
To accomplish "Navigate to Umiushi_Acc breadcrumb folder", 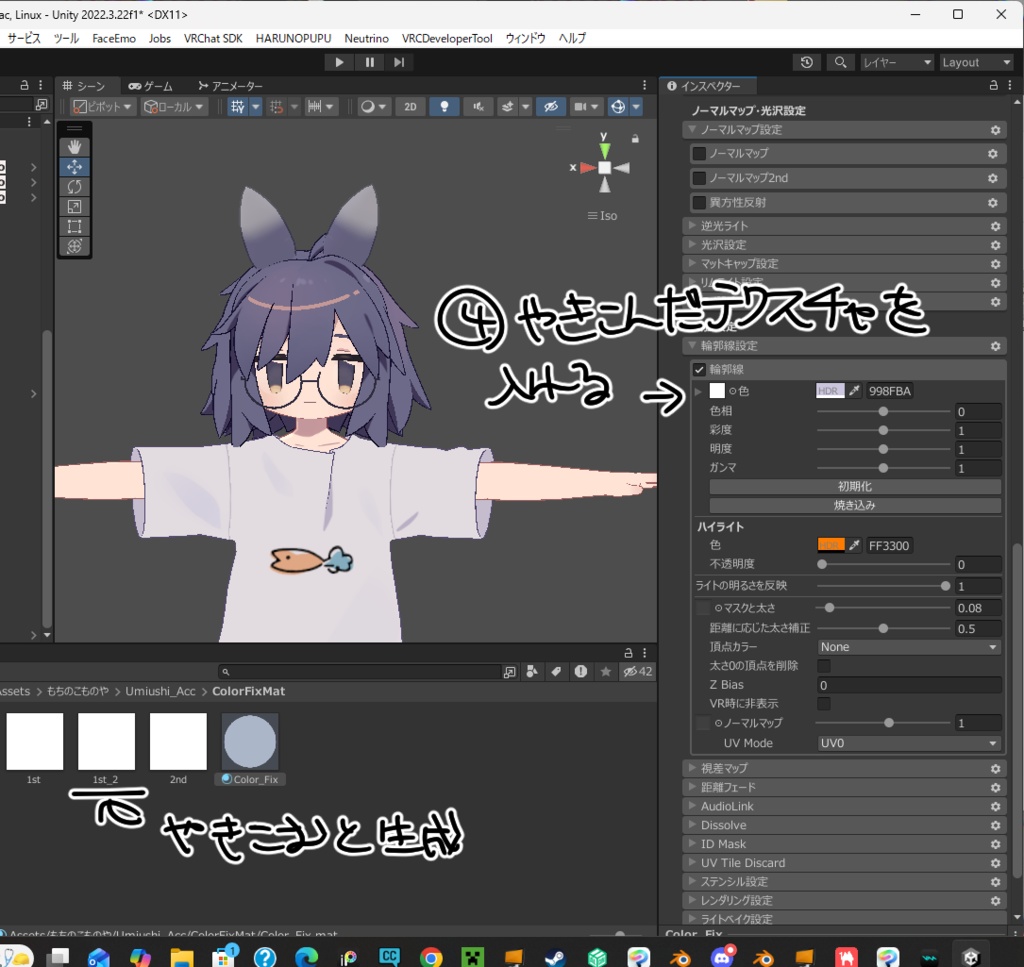I will [160, 691].
